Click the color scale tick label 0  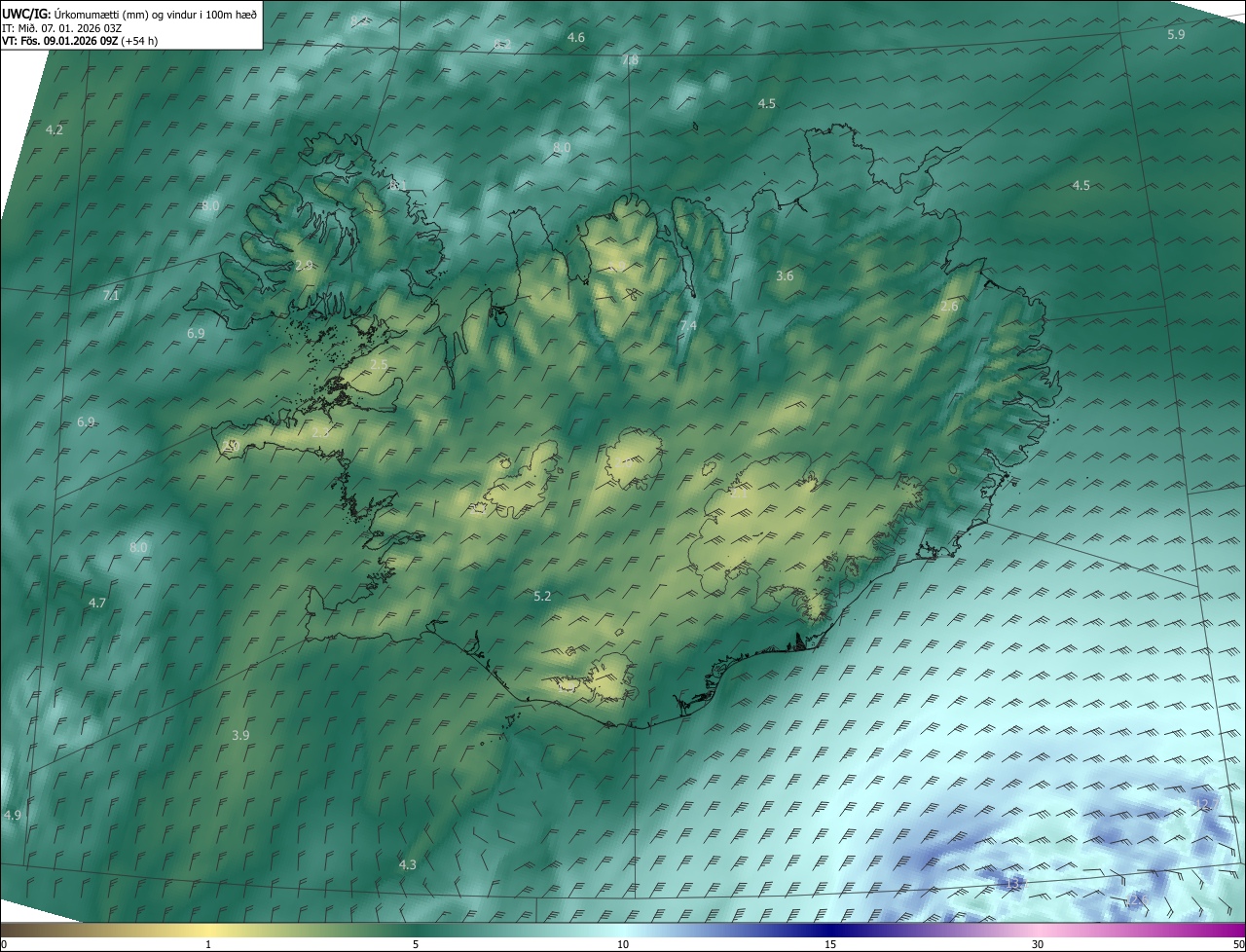(4, 944)
